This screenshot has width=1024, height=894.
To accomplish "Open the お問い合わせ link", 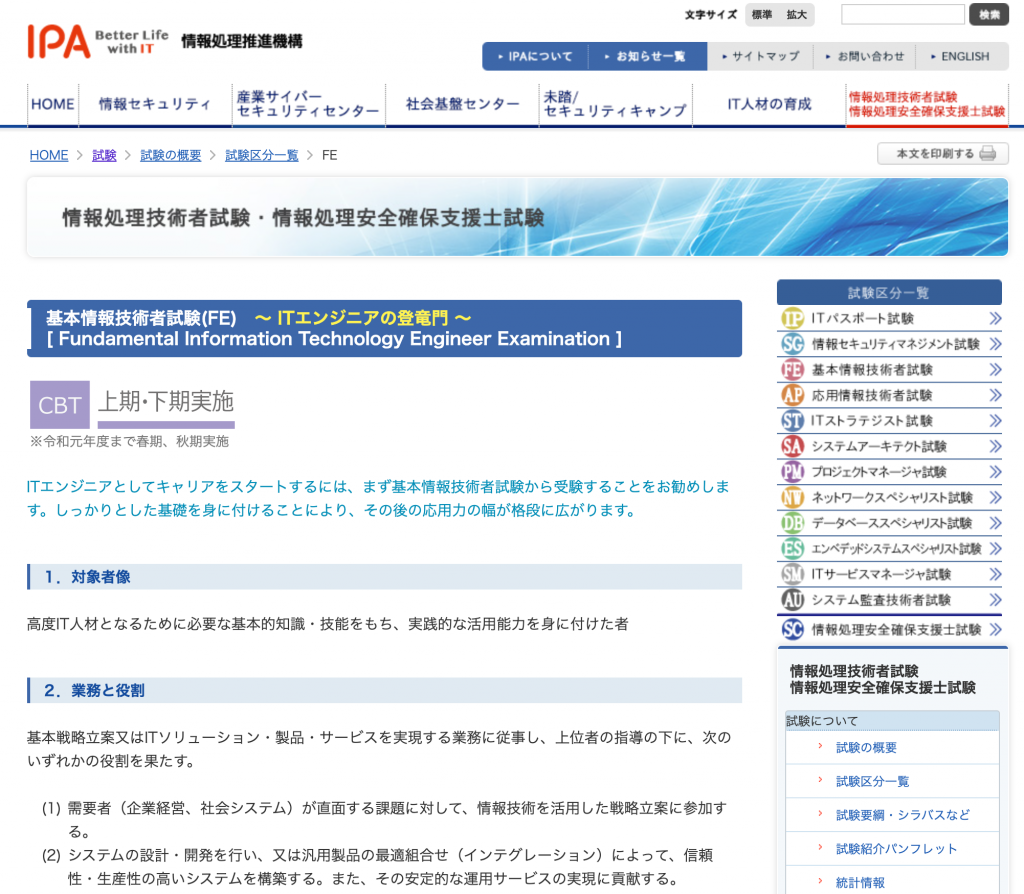I will point(865,56).
